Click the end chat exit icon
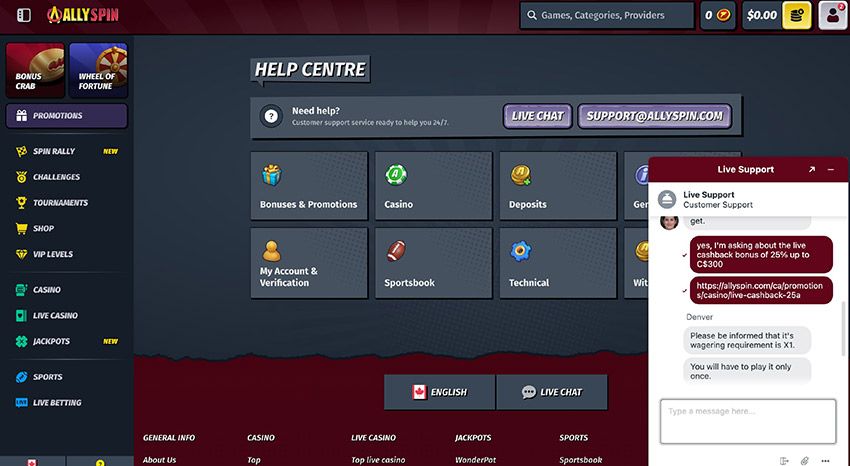Viewport: 850px width, 466px height. pyautogui.click(x=784, y=461)
